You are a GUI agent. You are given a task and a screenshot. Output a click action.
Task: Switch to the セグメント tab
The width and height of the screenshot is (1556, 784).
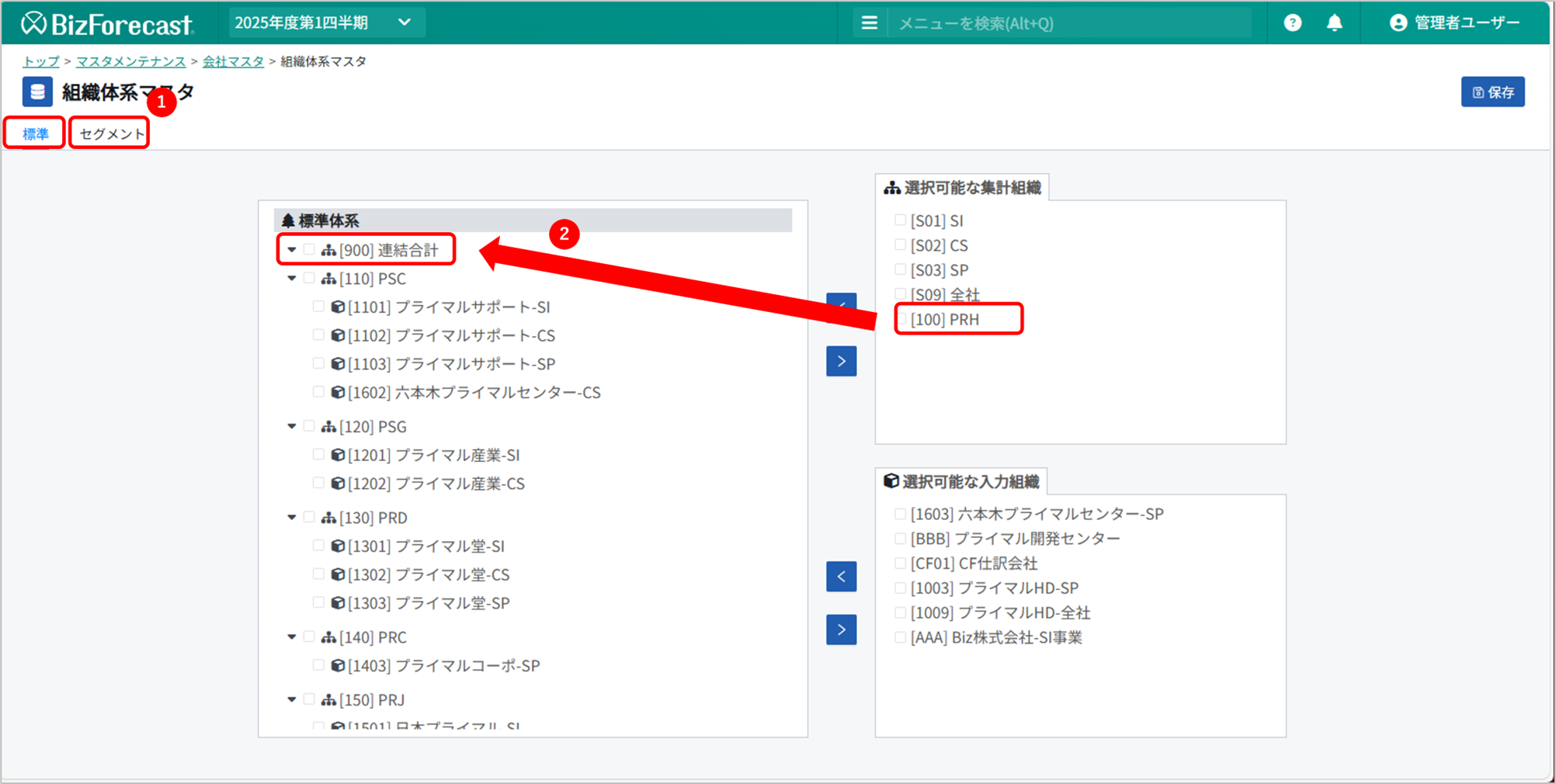click(111, 134)
